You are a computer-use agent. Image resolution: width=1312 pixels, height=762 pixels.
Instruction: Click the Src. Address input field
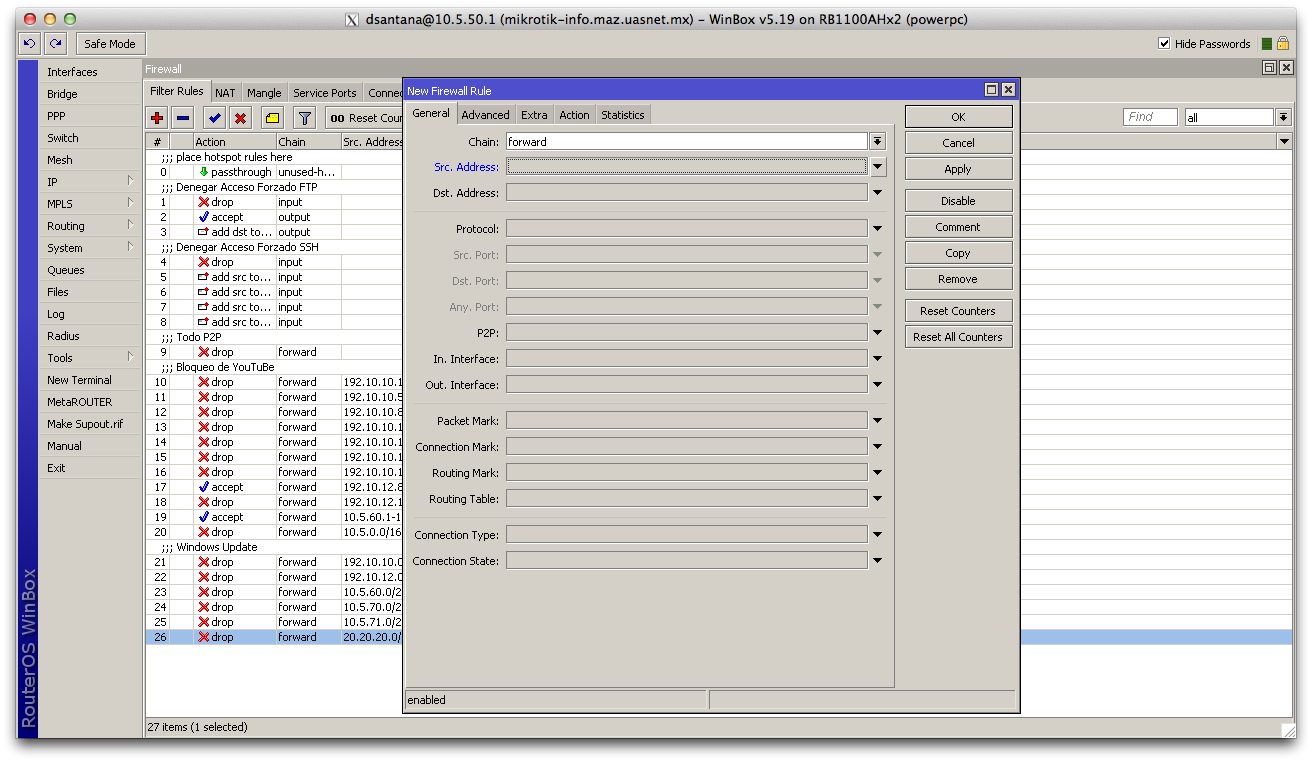[686, 167]
